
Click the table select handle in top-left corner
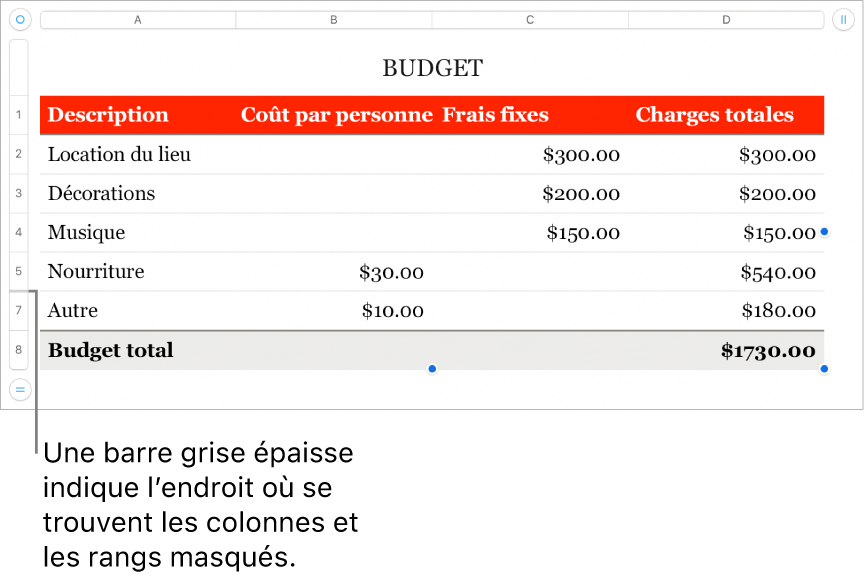20,19
